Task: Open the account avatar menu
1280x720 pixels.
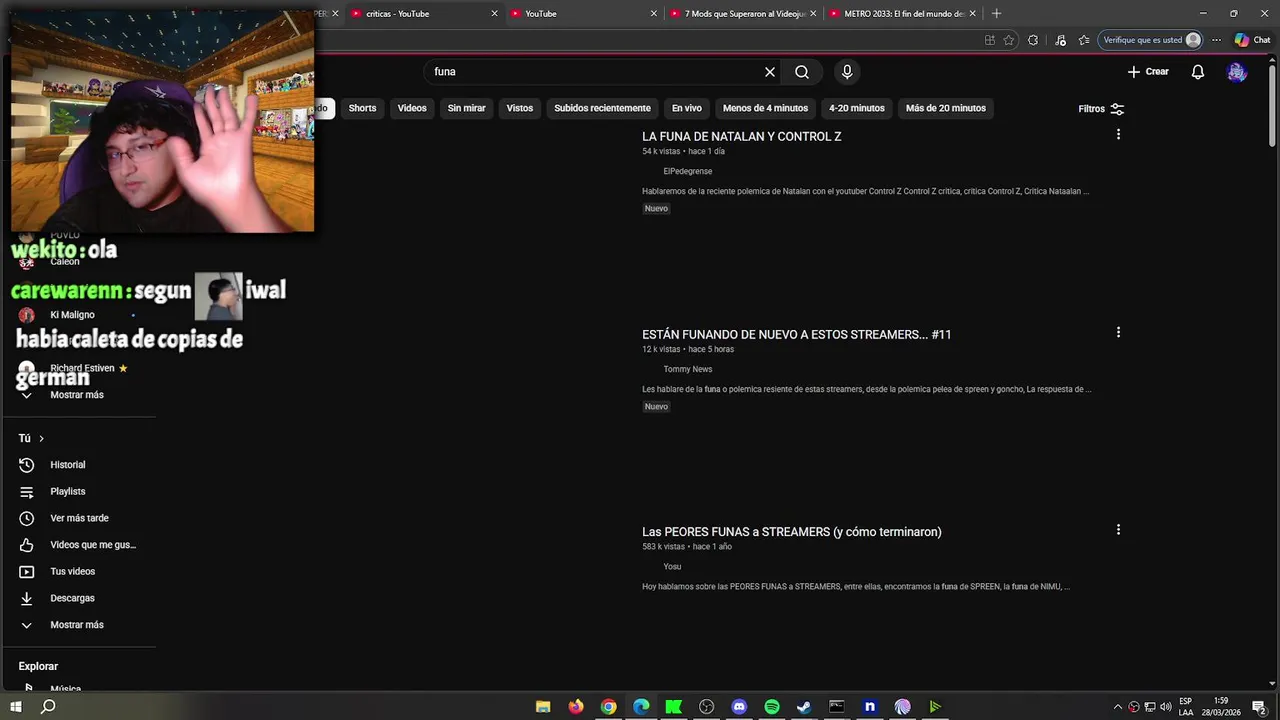Action: [1237, 72]
